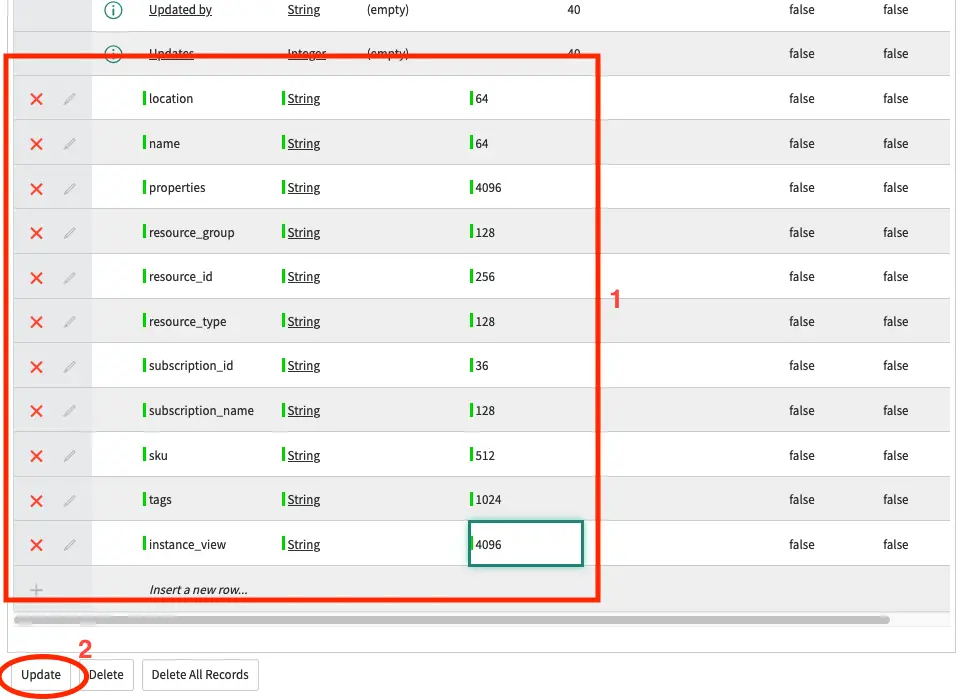The width and height of the screenshot is (967, 700).
Task: Edit the subscription_id row pencil icon
Action: 70,366
